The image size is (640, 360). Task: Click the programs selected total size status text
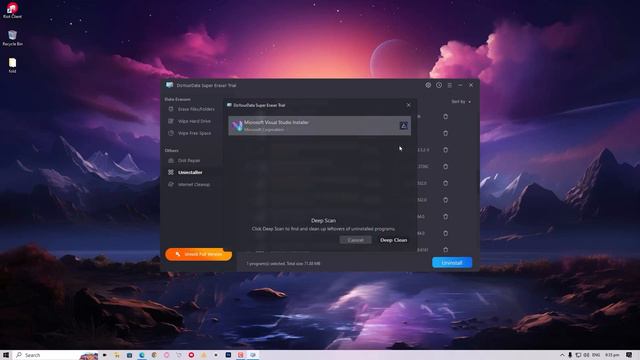pos(283,264)
